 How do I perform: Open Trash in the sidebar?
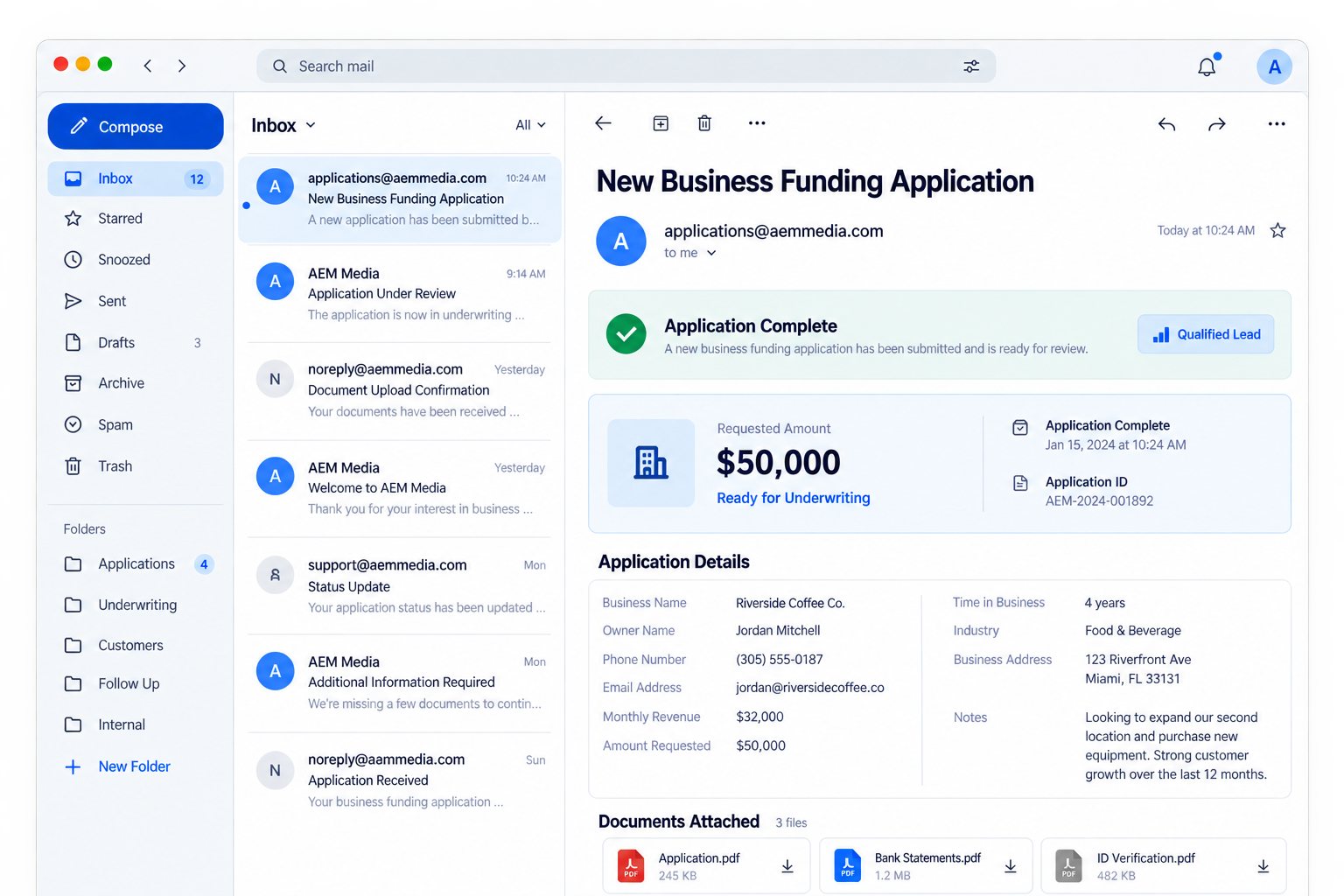[136, 466]
